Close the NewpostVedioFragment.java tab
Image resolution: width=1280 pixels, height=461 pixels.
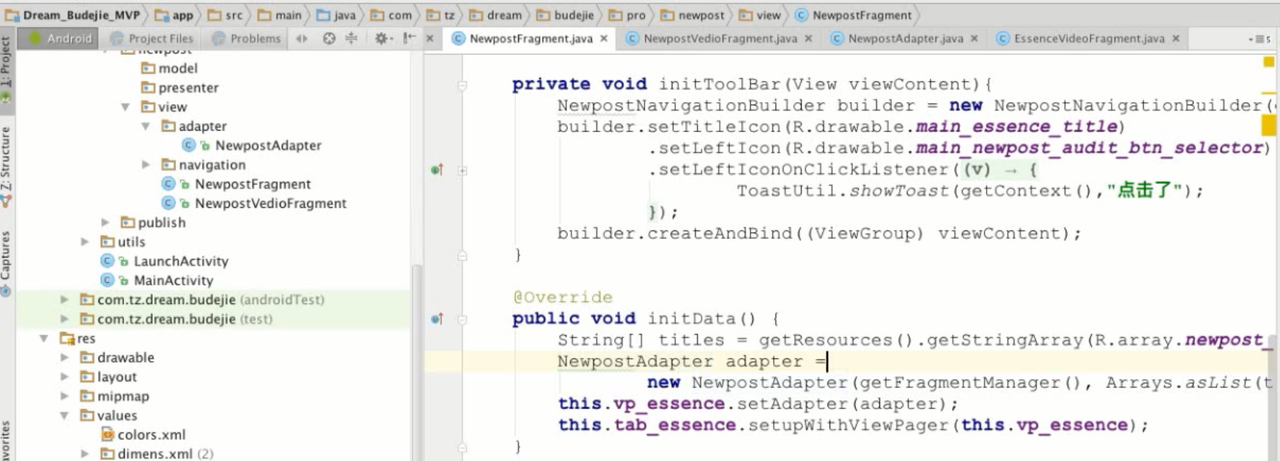click(x=810, y=39)
